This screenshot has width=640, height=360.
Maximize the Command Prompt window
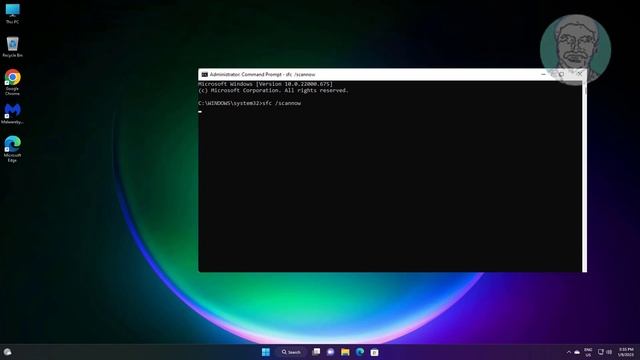click(x=561, y=74)
